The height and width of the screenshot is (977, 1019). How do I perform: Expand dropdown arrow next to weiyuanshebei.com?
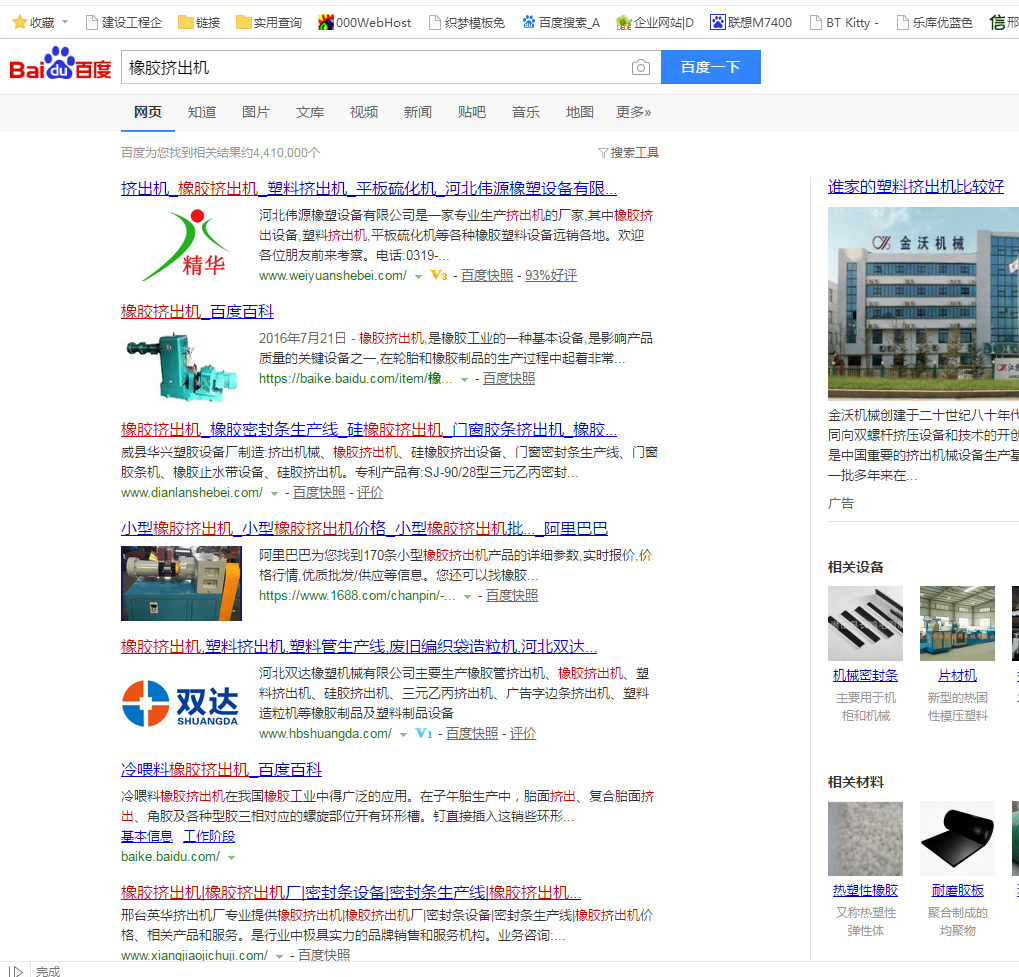419,277
